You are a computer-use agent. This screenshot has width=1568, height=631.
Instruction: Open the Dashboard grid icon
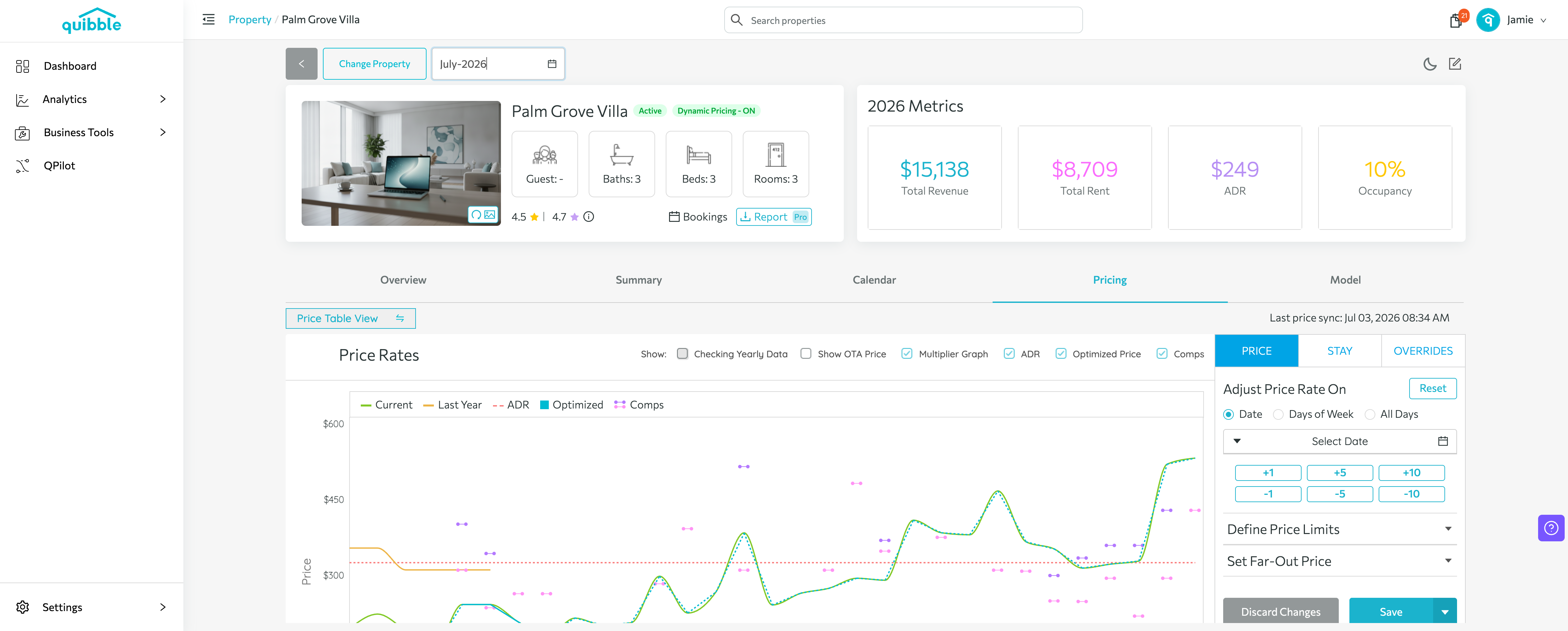tap(23, 66)
